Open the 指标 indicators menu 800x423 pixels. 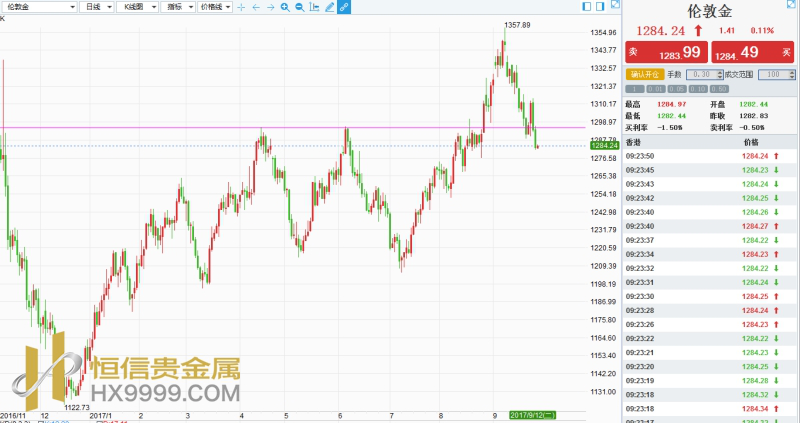176,7
